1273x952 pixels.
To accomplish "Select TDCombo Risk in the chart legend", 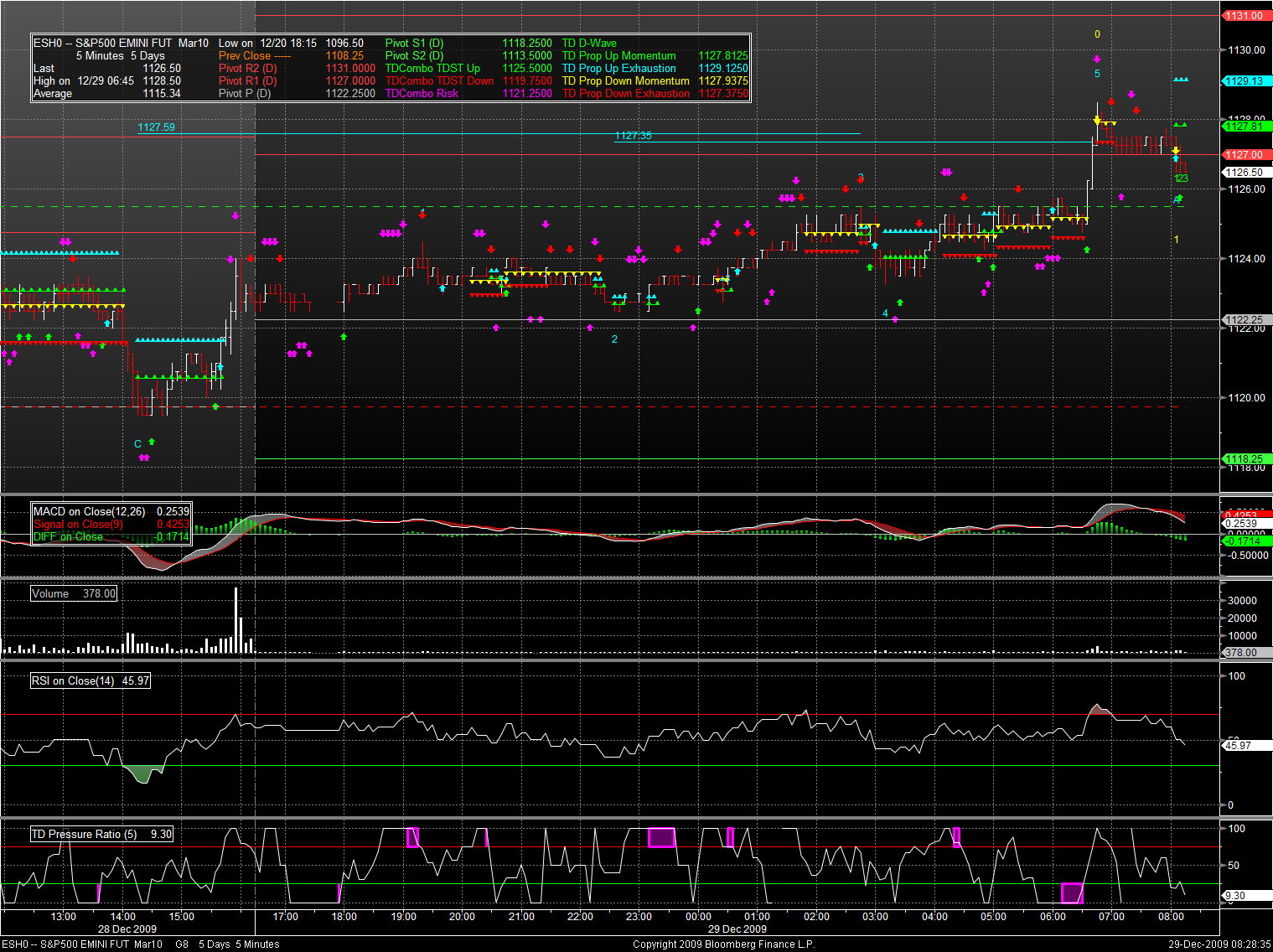I will [x=422, y=94].
